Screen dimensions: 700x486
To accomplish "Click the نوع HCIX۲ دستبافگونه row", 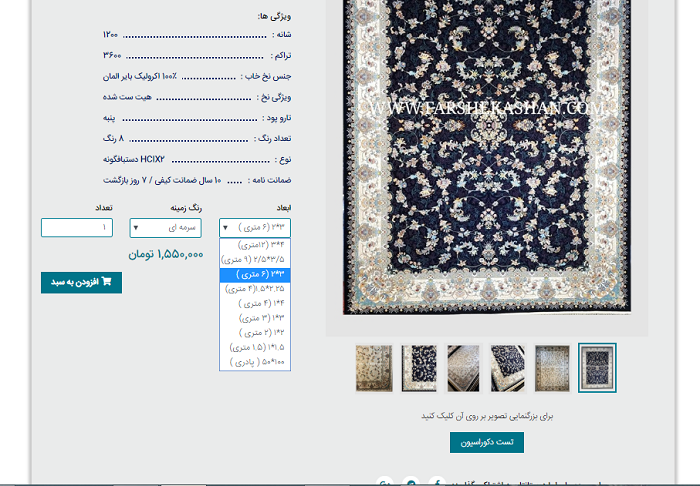I will coord(197,159).
